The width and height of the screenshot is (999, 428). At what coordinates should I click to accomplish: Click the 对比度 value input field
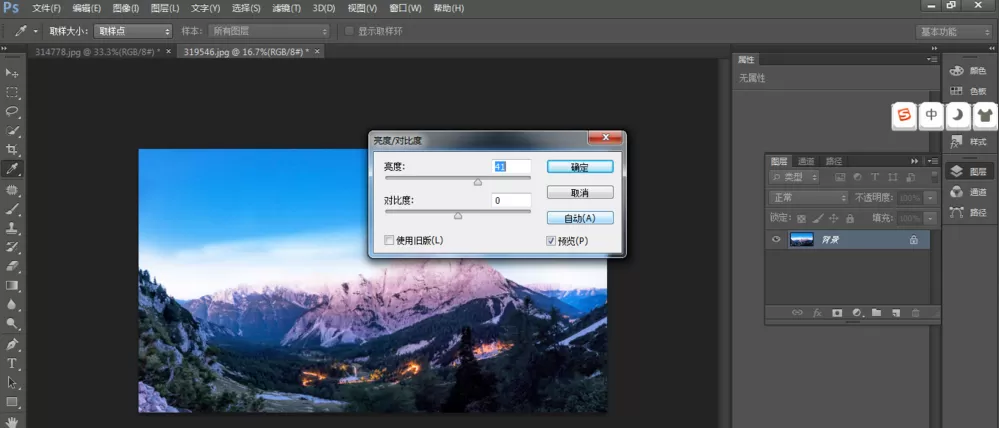point(511,201)
